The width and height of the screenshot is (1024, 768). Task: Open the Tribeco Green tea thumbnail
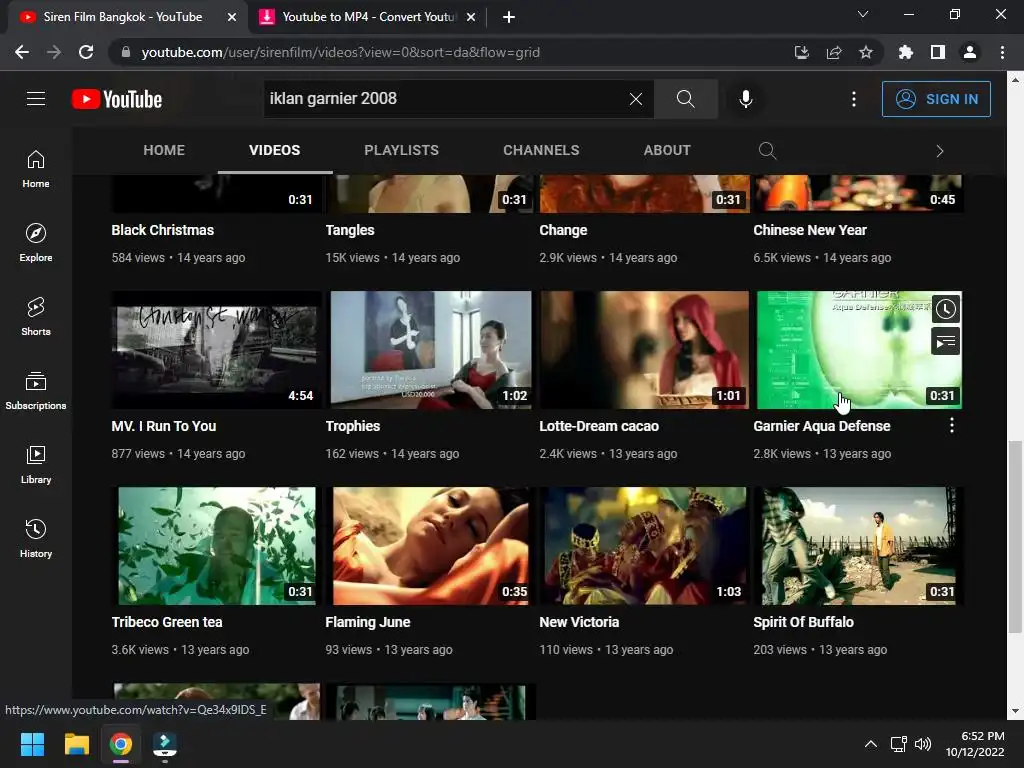click(x=216, y=545)
